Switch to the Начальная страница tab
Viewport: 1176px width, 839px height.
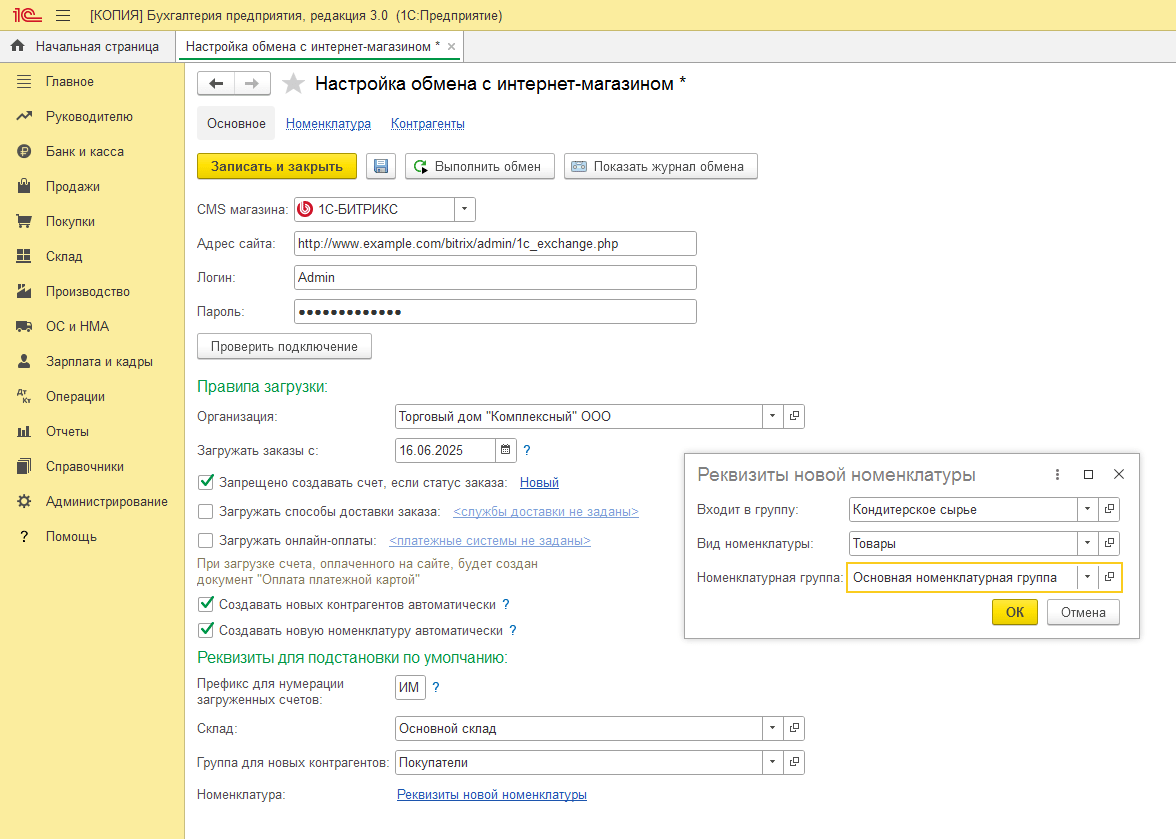pyautogui.click(x=88, y=46)
